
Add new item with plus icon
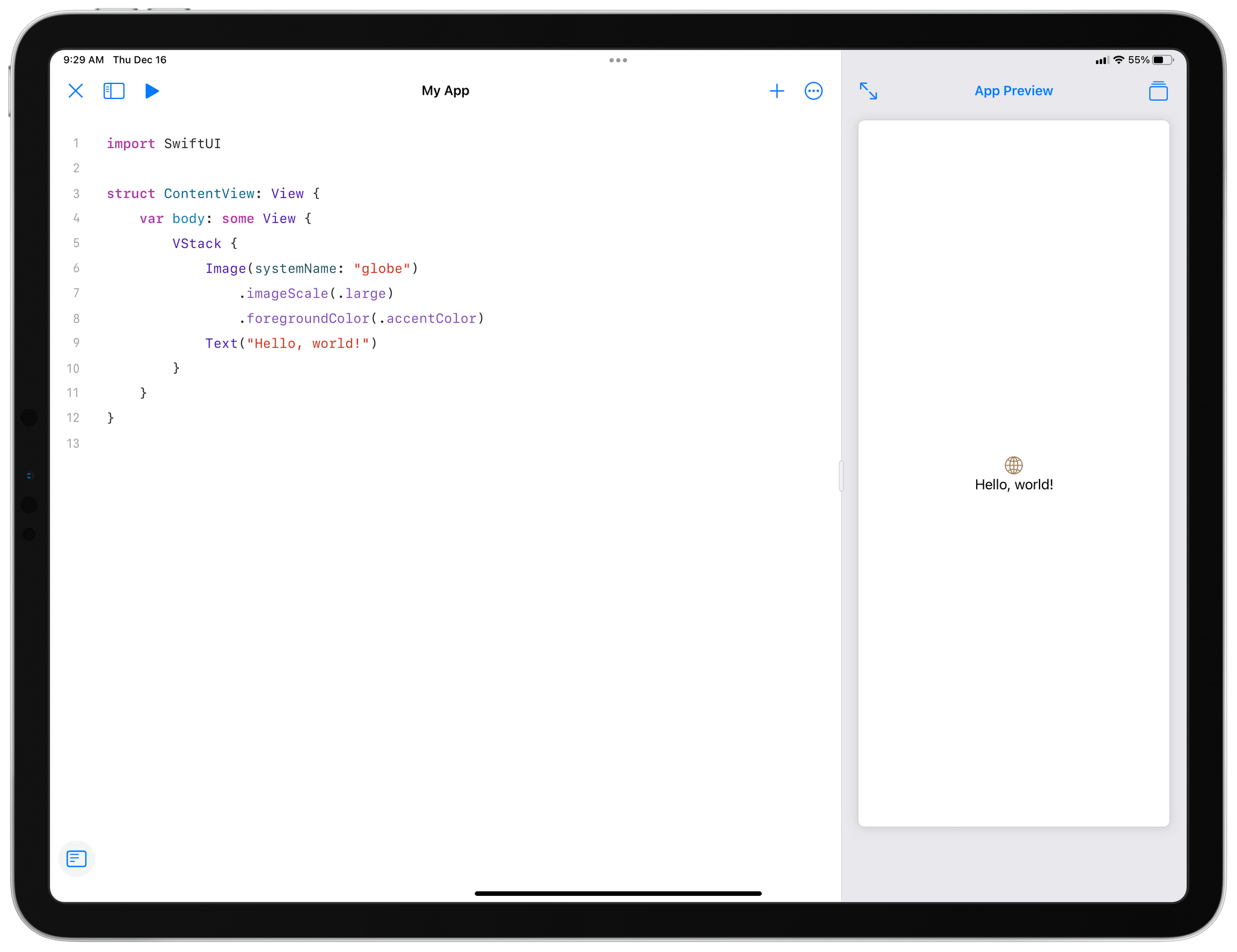tap(777, 91)
